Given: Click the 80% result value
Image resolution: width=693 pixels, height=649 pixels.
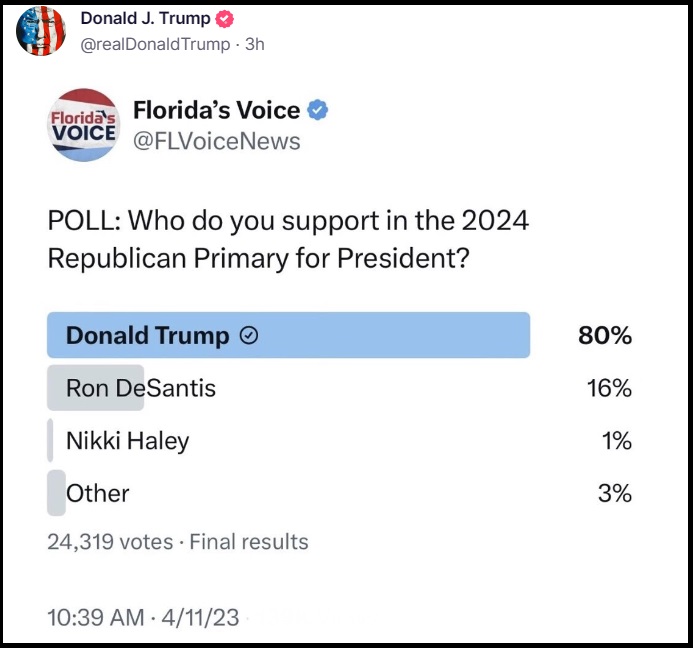Looking at the screenshot, I should pyautogui.click(x=605, y=336).
